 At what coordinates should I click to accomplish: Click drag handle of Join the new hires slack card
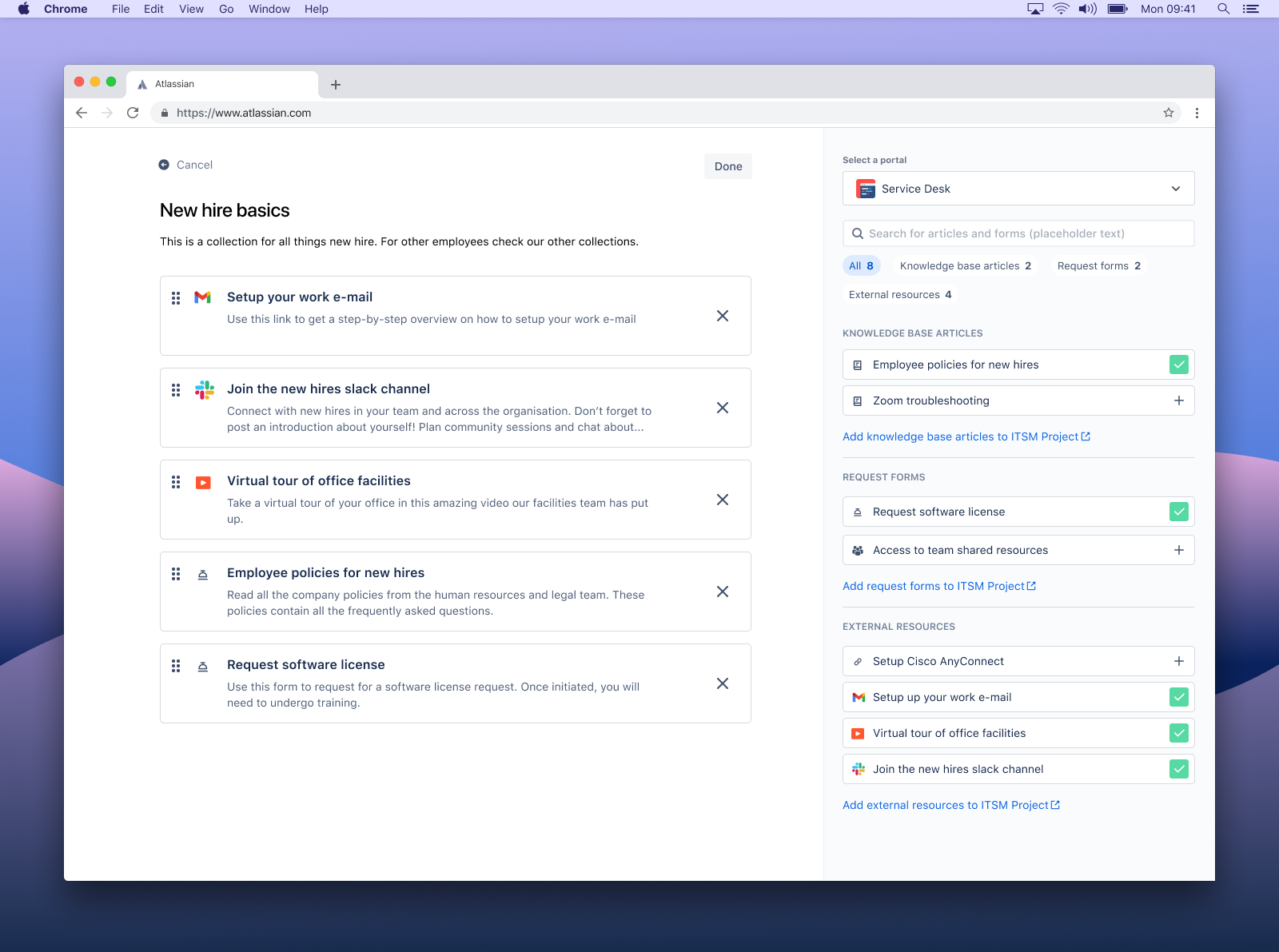(x=176, y=390)
